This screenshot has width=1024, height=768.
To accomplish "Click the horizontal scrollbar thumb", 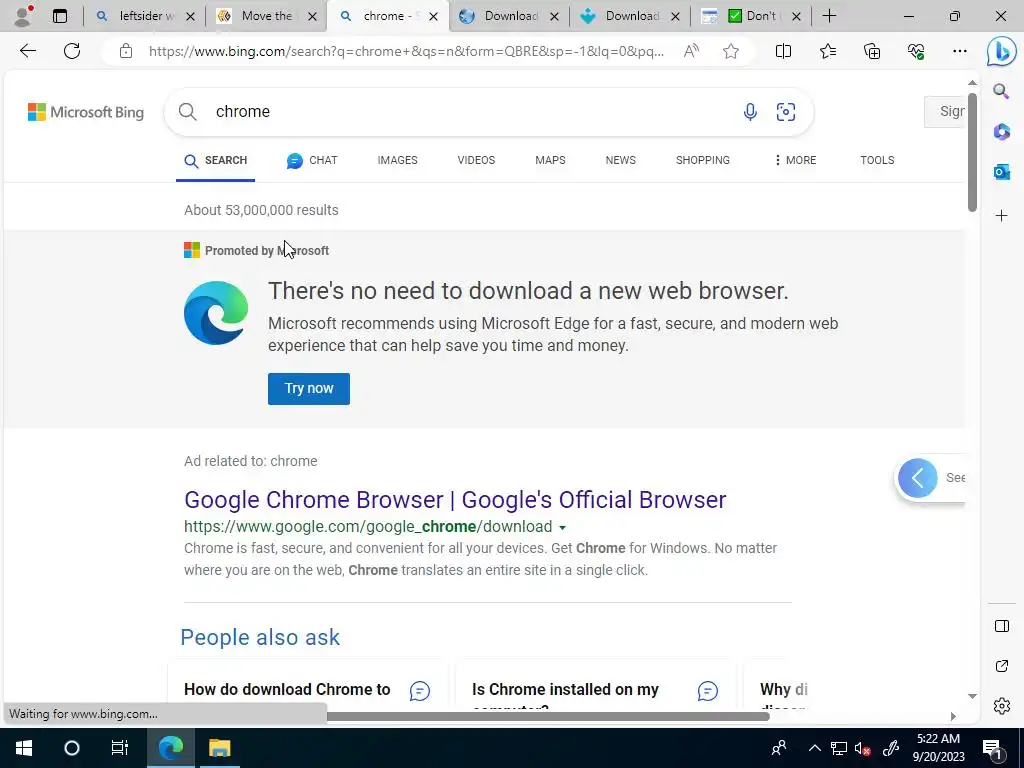I will 548,716.
